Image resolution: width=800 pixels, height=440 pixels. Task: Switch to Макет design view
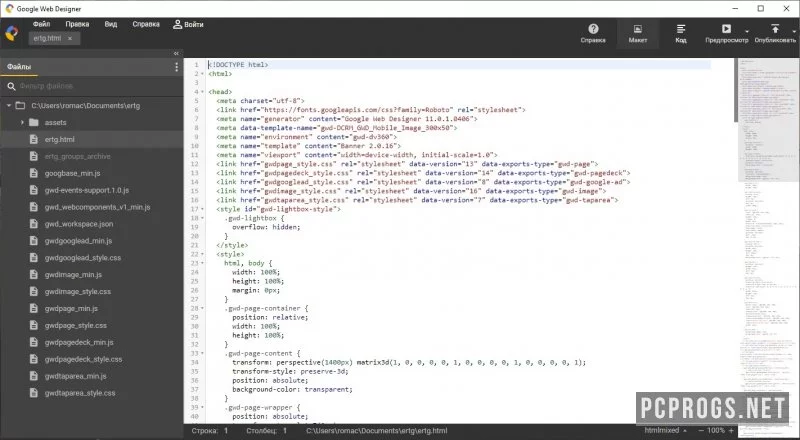pos(638,34)
